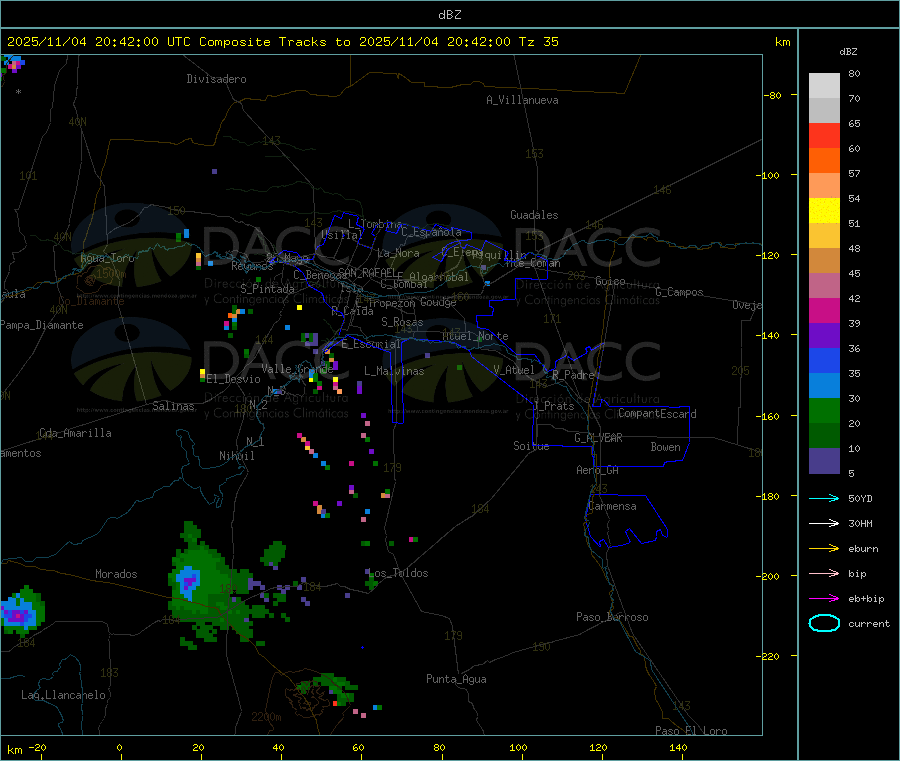The width and height of the screenshot is (900, 761).
Task: Click the 'Aero_GA' place label
Action: (x=597, y=470)
